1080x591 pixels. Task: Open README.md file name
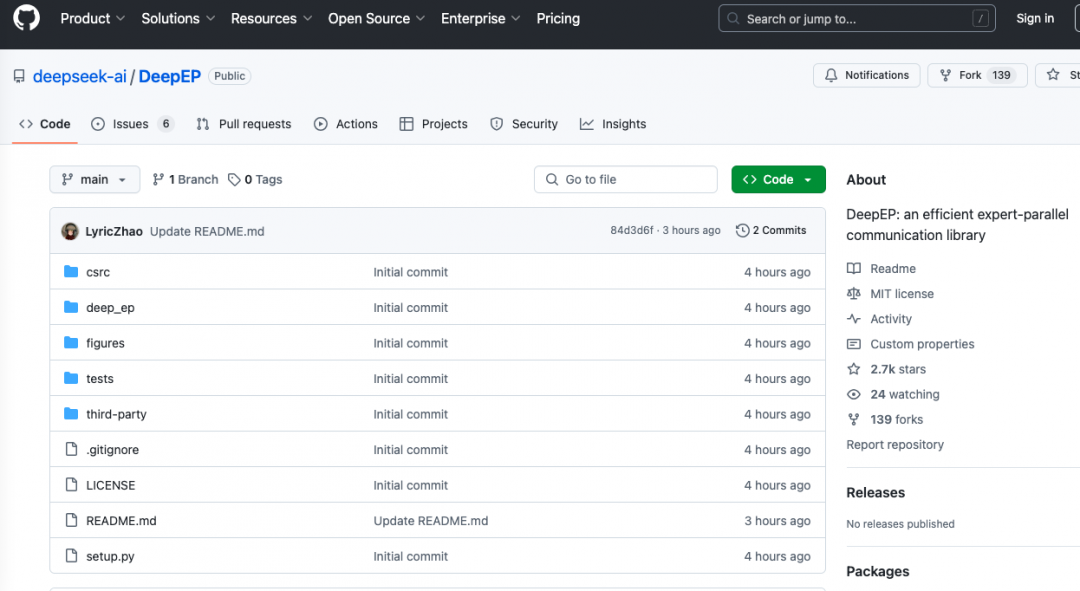[x=121, y=521]
